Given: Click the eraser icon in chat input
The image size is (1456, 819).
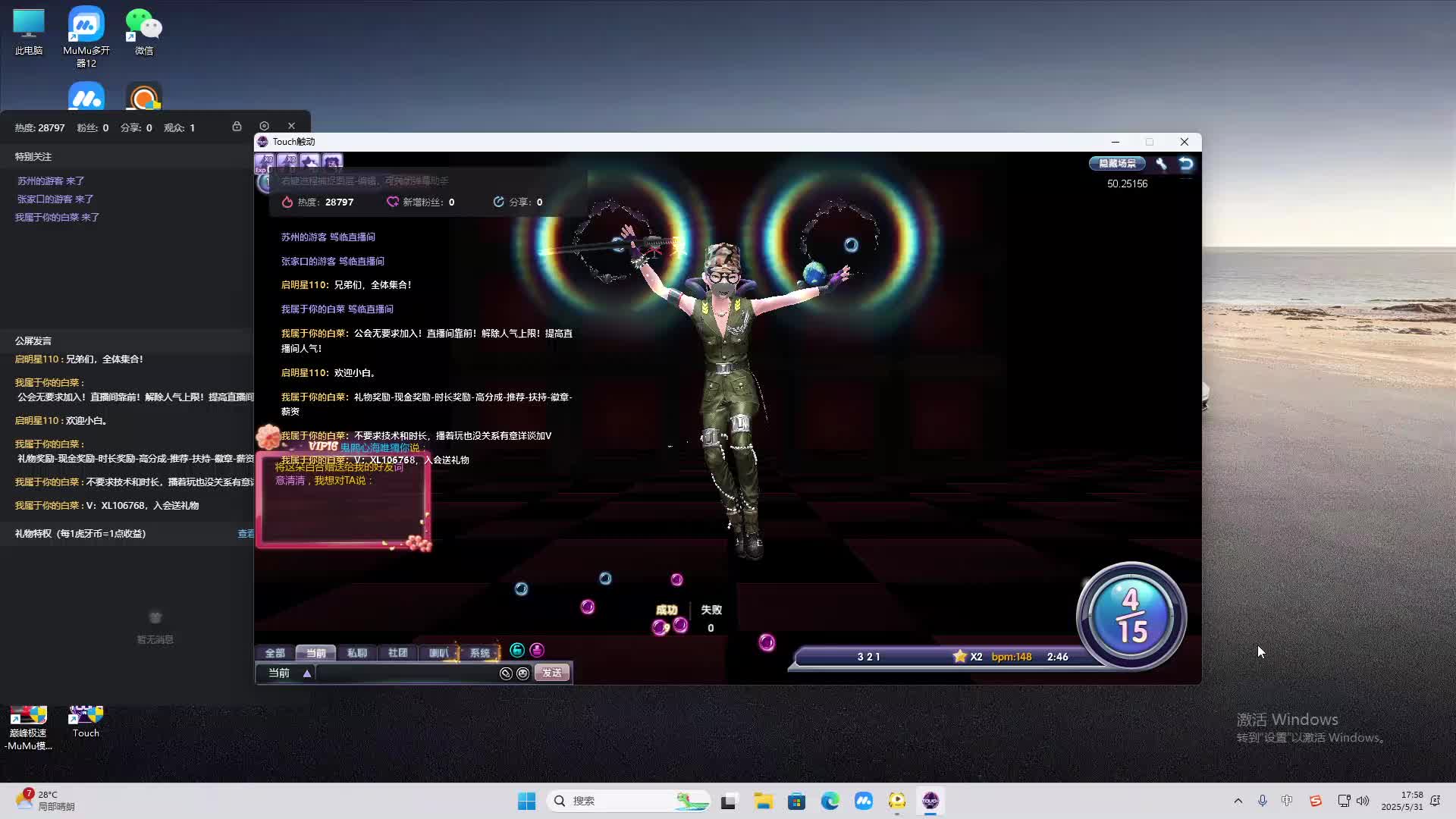Looking at the screenshot, I should tap(506, 673).
